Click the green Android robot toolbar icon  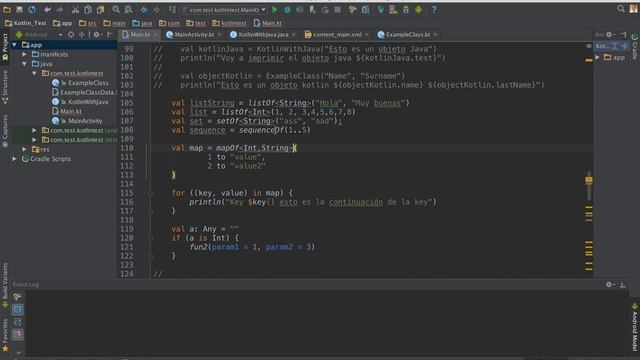[x=418, y=9]
